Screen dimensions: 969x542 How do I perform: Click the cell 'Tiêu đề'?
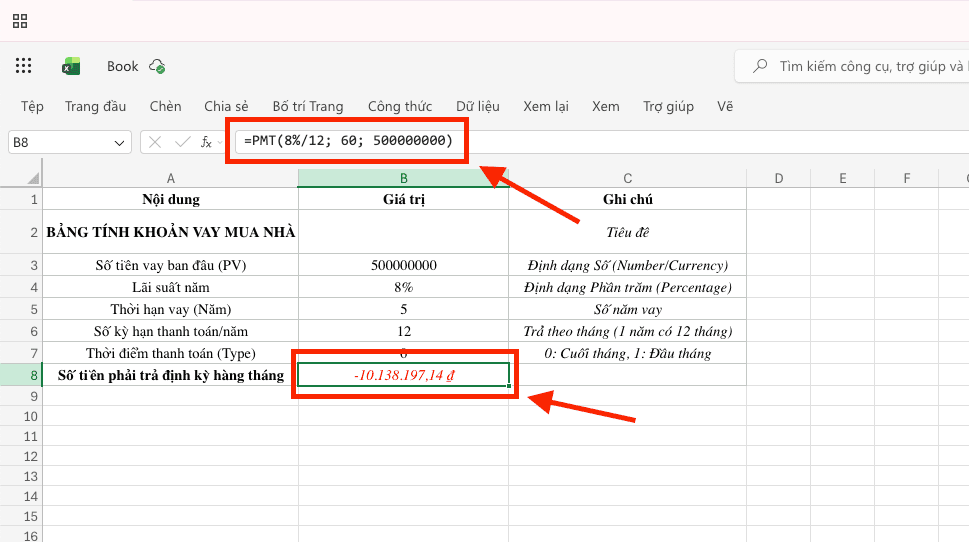coord(627,232)
